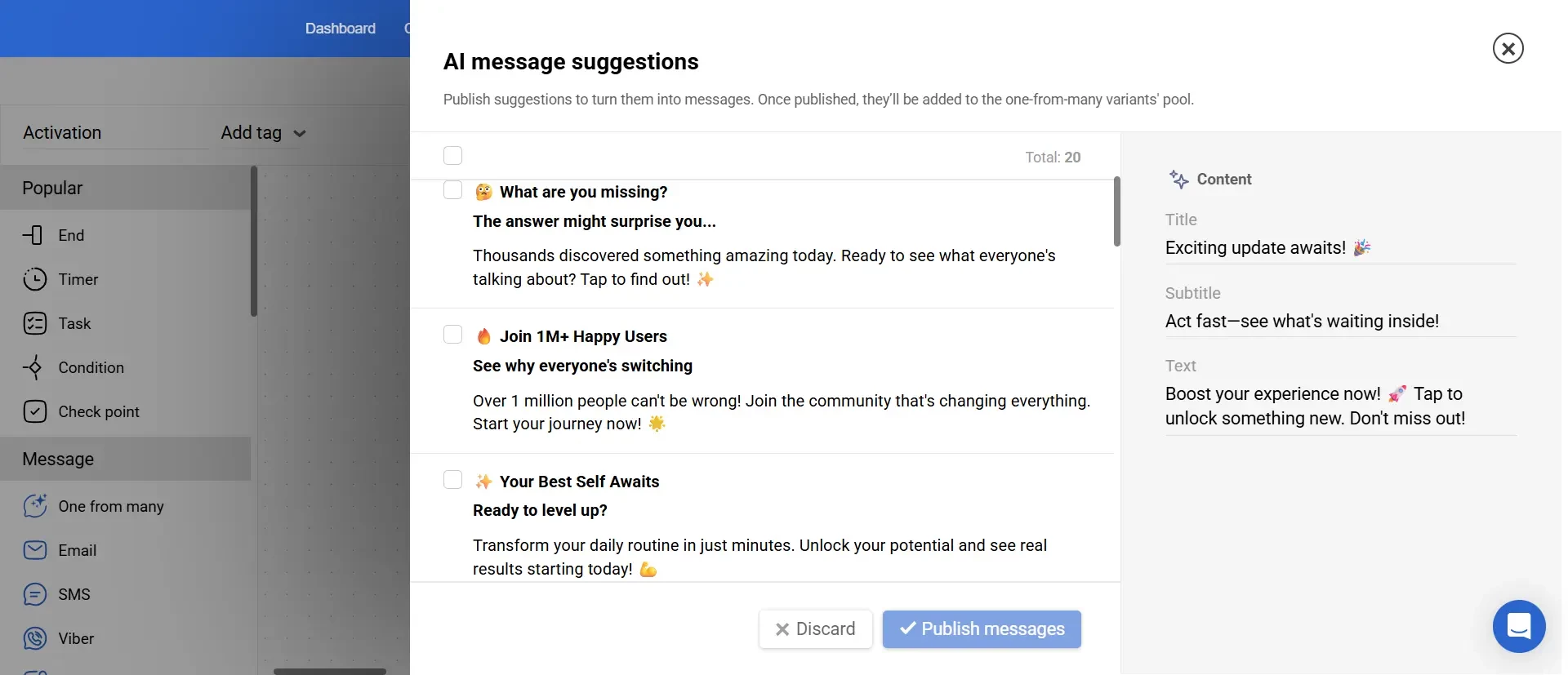Select the One from many icon
The height and width of the screenshot is (675, 1568).
pos(34,506)
